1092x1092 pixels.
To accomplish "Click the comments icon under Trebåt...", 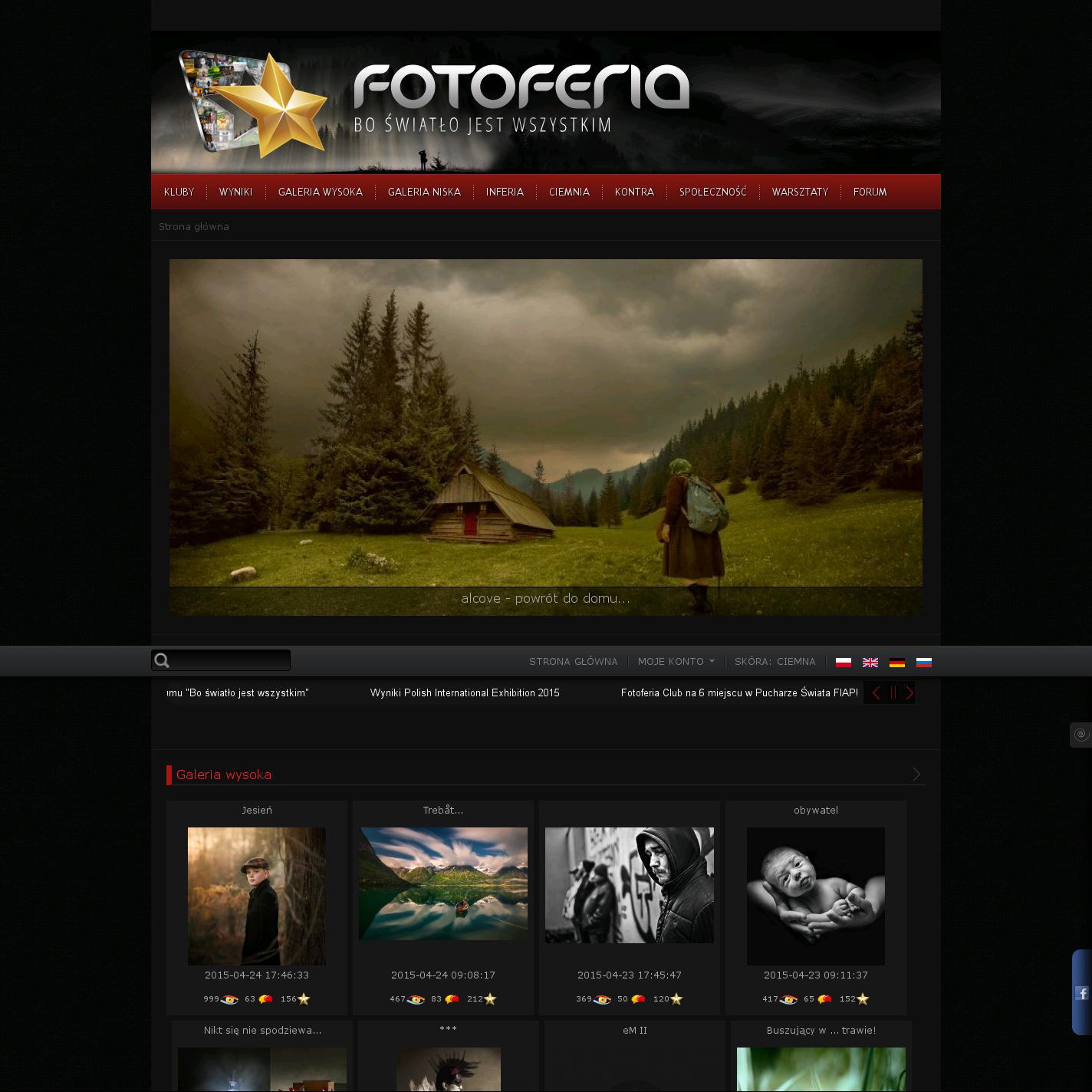I will coord(452,998).
